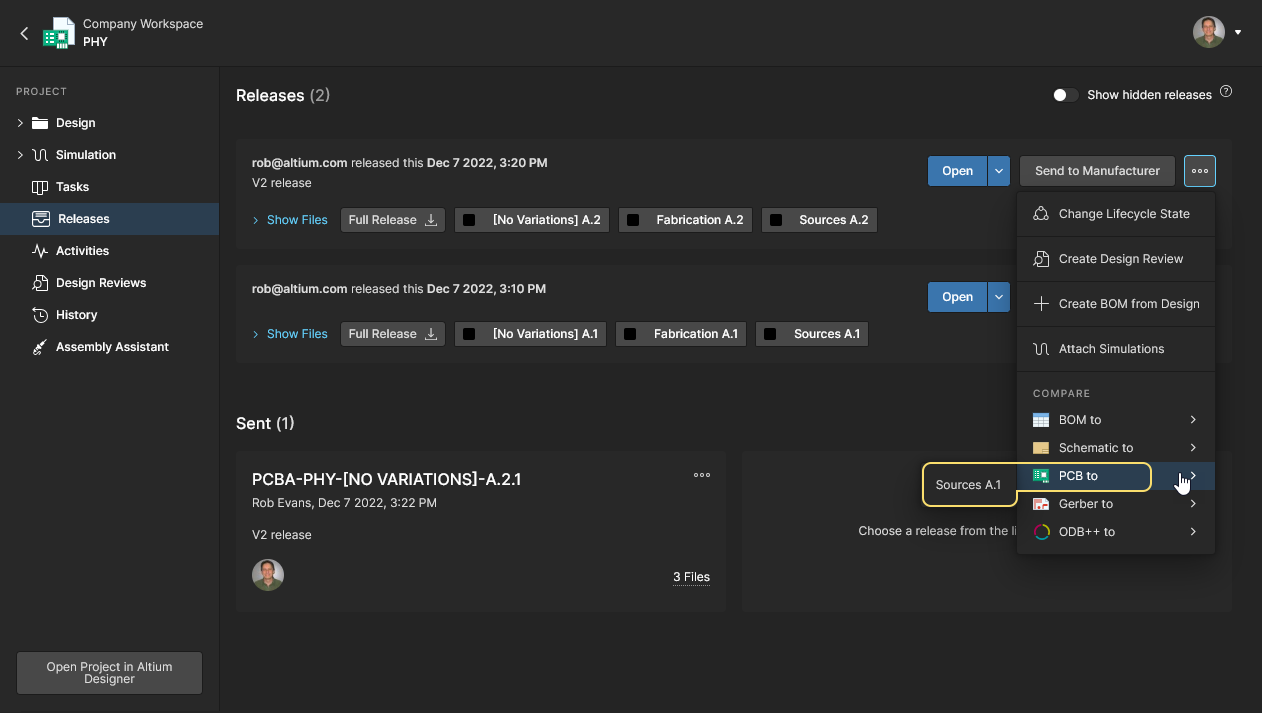
Task: Expand Open dropdown arrow of V2 release
Action: pos(999,171)
